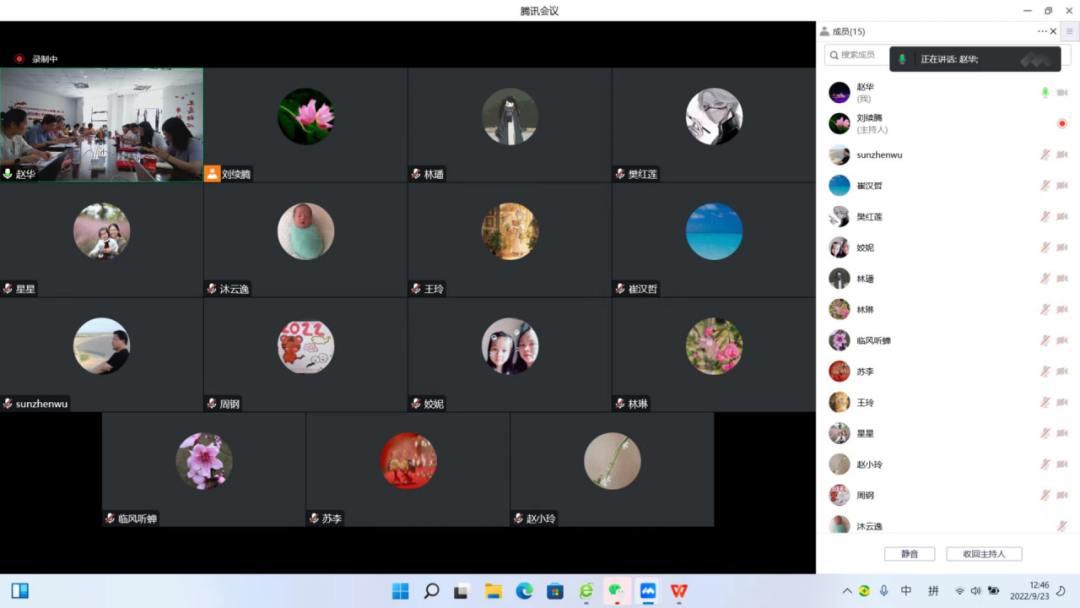Click the muted microphone icon beside 樊红莲
Viewport: 1080px width, 608px height.
[1045, 217]
